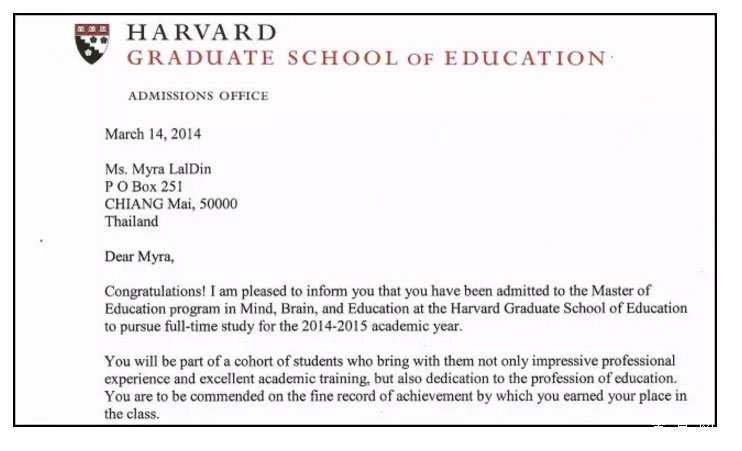Click the word Thailand in address

pyautogui.click(x=131, y=221)
